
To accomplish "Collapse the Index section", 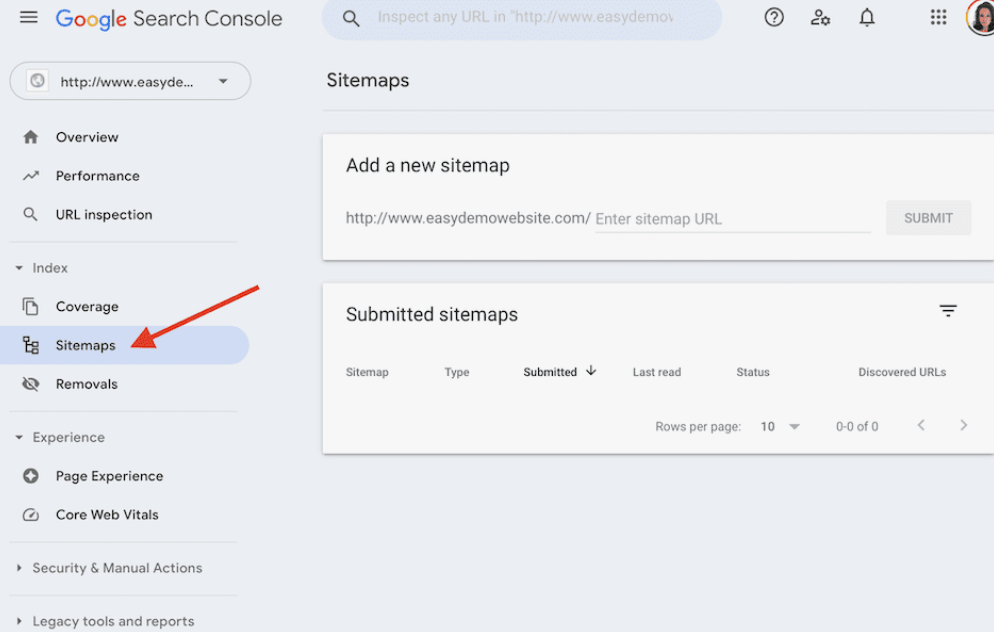I will pos(19,268).
